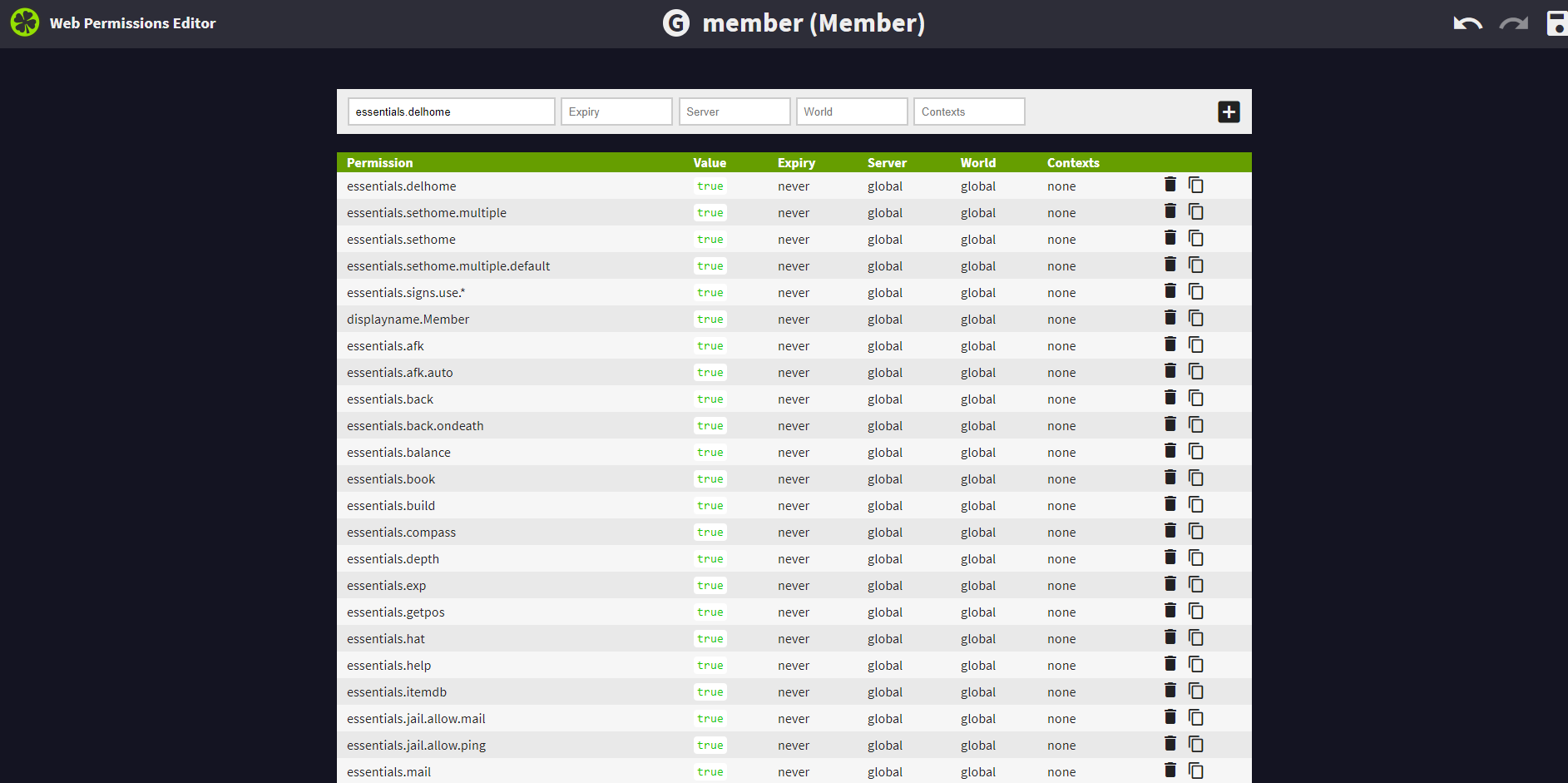The height and width of the screenshot is (783, 1568).
Task: Delete essentials.sethome.multiple.default permission
Action: [1170, 265]
